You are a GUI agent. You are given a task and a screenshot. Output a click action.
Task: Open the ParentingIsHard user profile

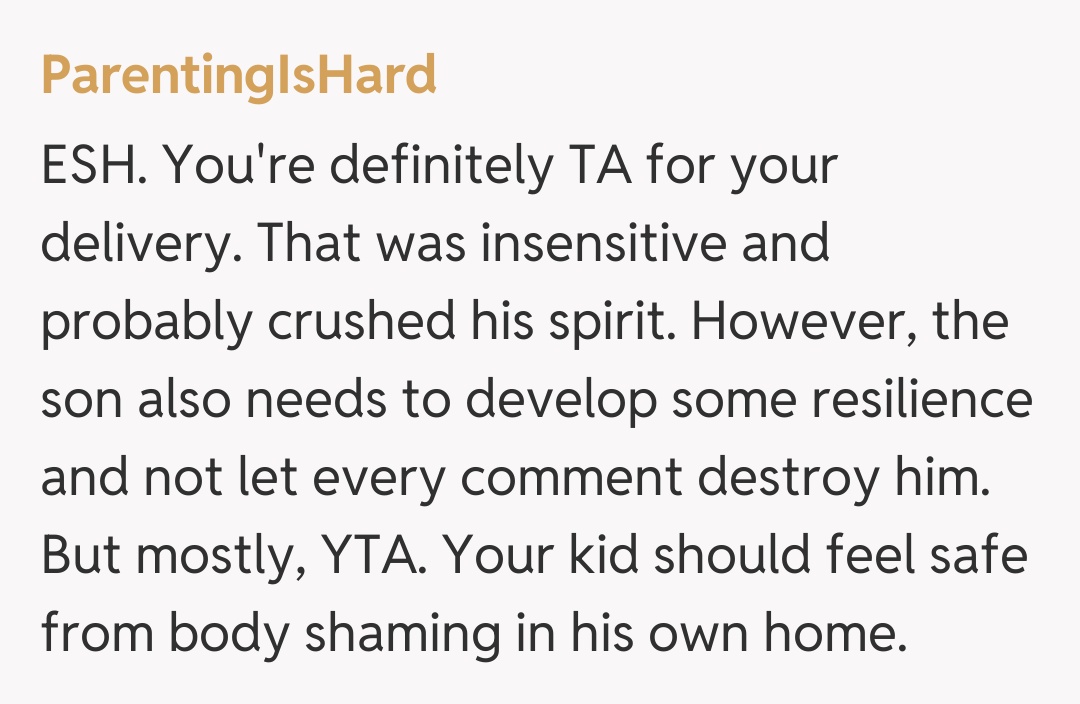[238, 76]
